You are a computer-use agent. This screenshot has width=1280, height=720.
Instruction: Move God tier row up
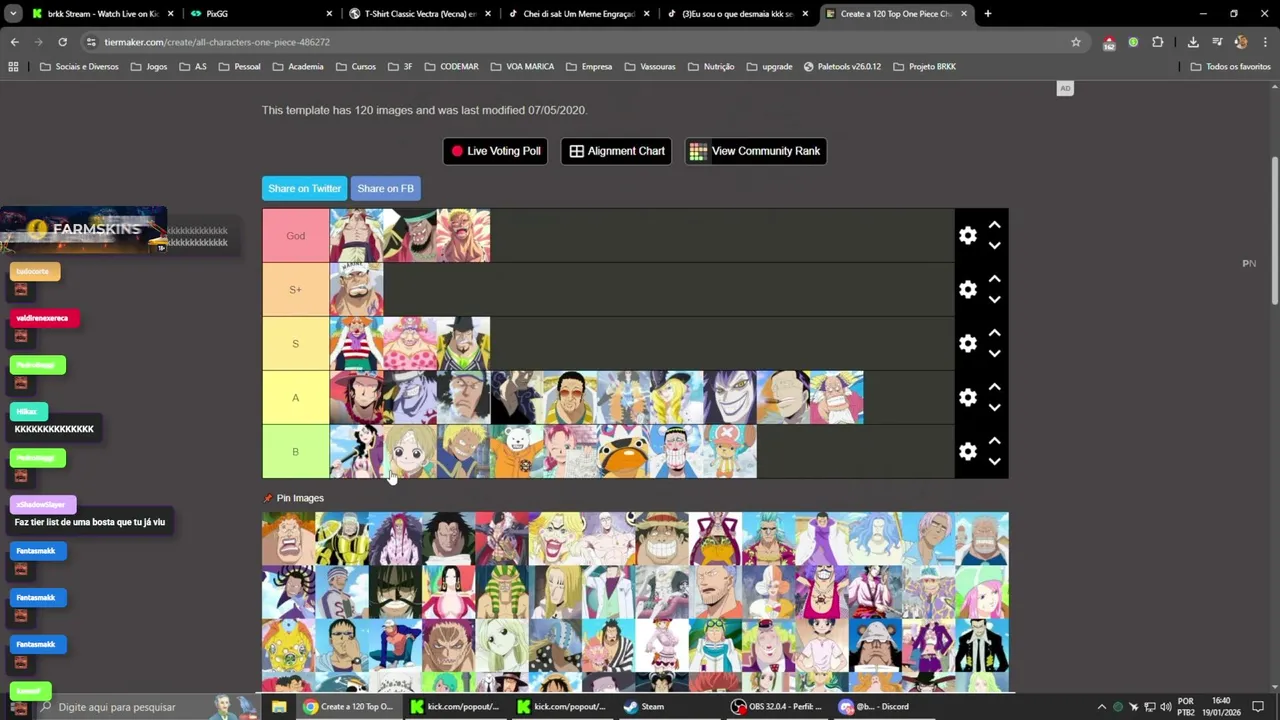995,225
